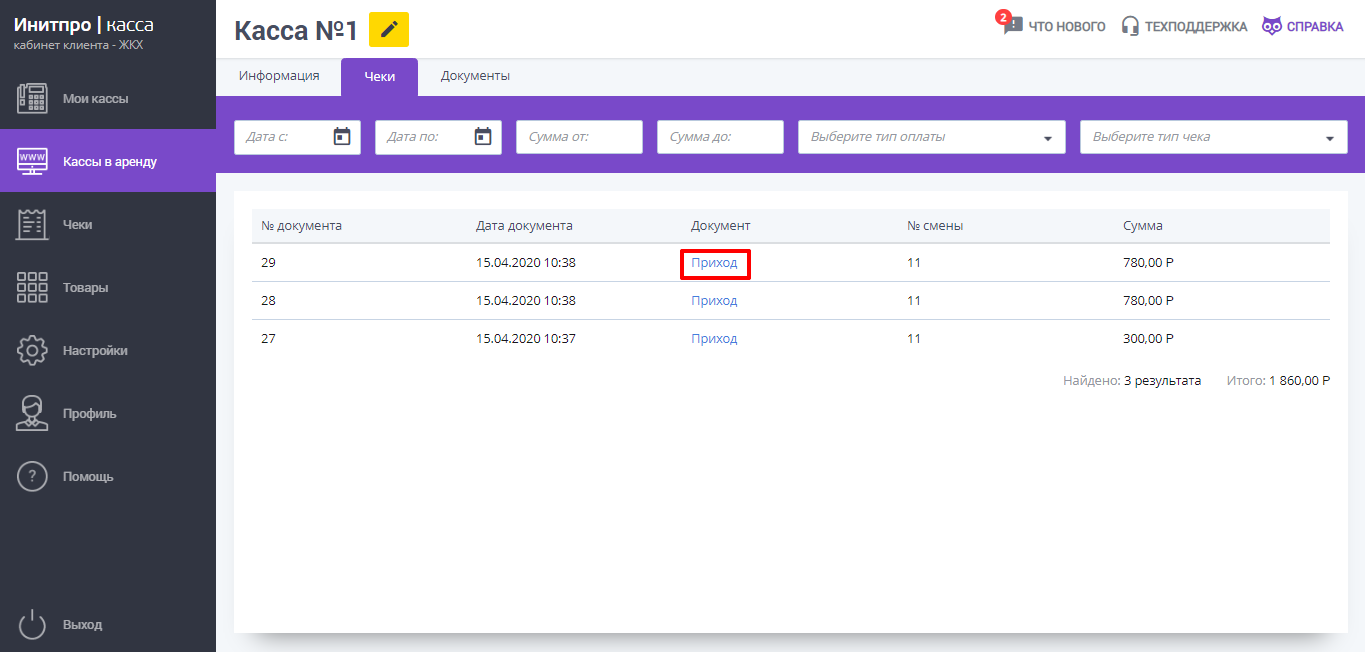Click Найдено: 3 результата text
Image resolution: width=1365 pixels, height=652 pixels.
pyautogui.click(x=1132, y=381)
